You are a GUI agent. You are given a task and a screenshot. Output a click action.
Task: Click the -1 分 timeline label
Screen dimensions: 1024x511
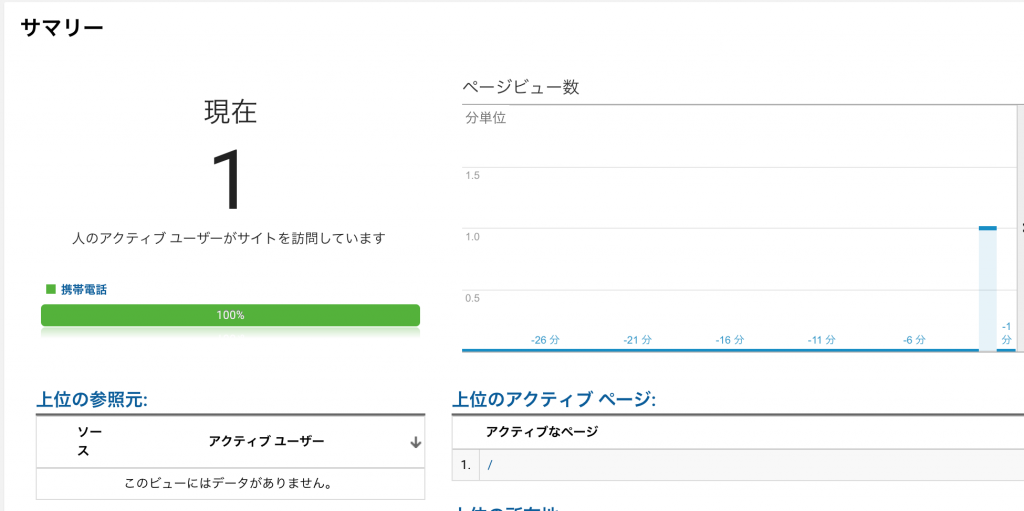(x=1006, y=333)
